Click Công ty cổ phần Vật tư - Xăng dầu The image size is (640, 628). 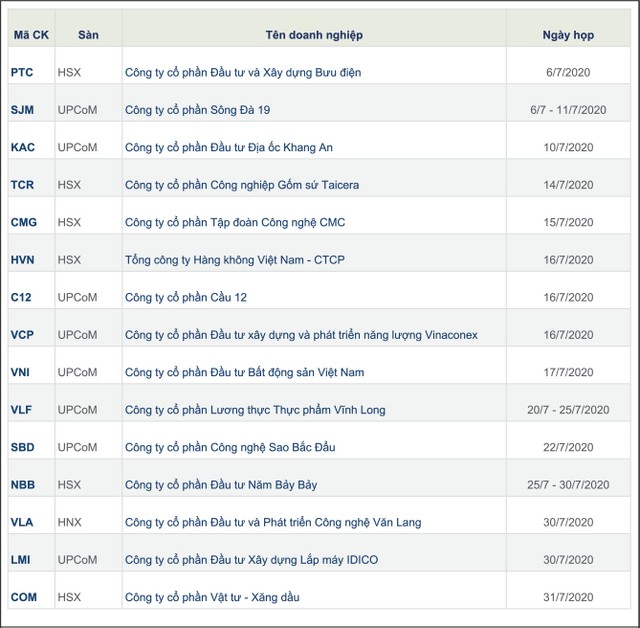(212, 598)
